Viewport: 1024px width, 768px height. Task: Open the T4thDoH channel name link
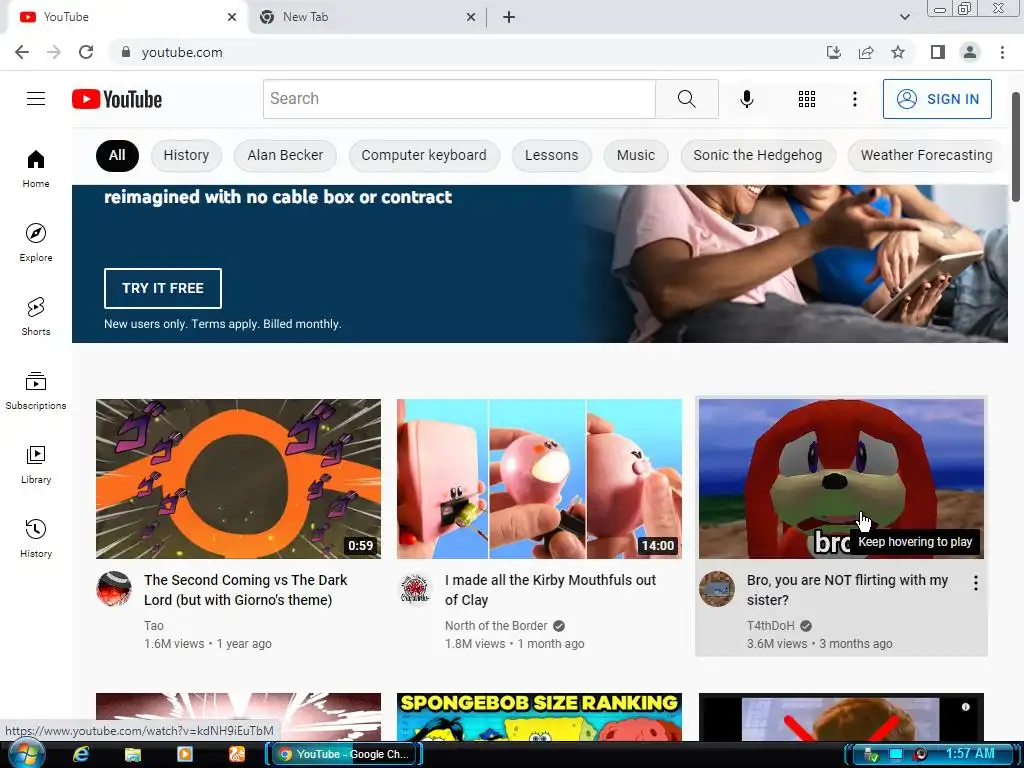click(x=771, y=626)
